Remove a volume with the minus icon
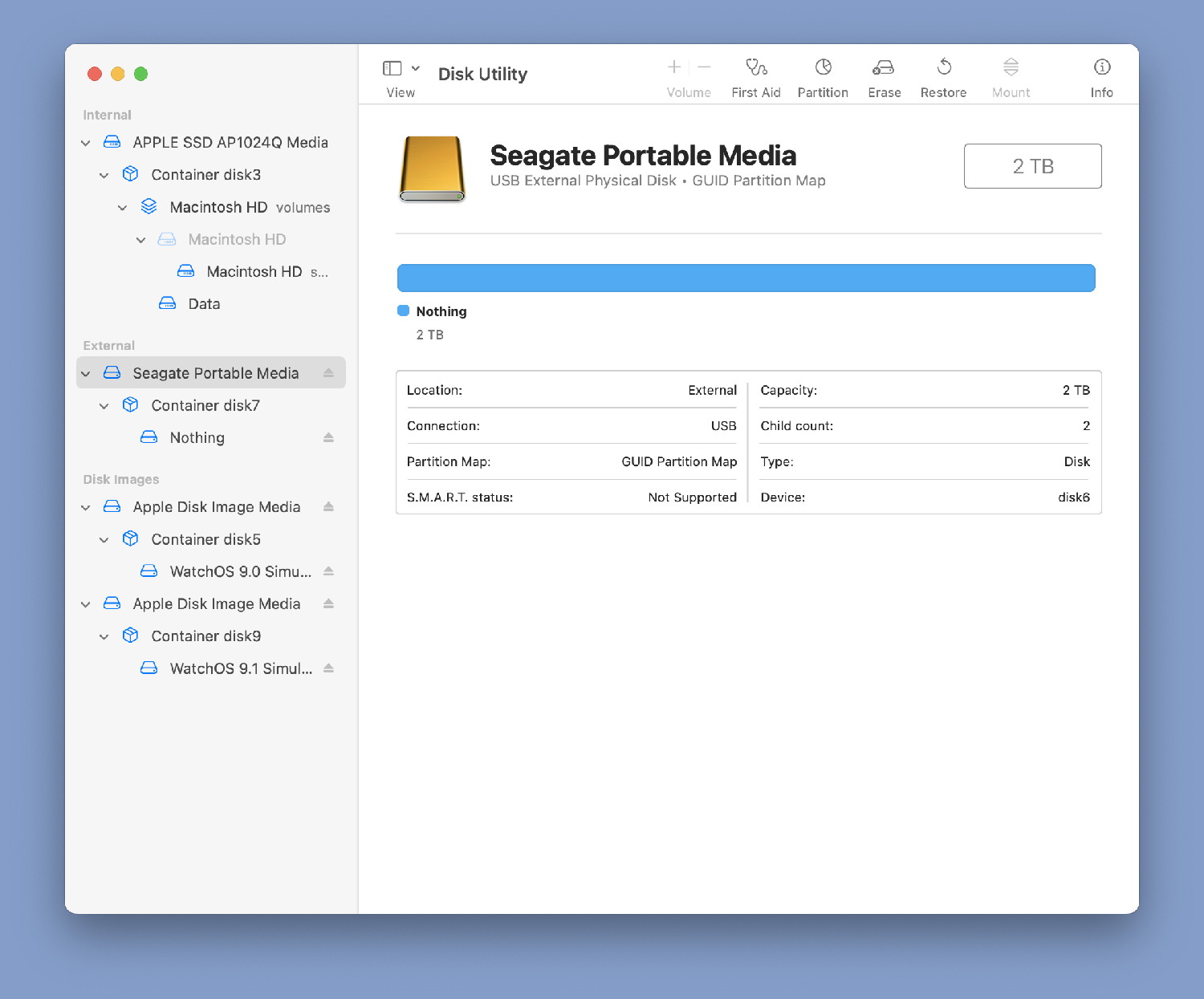The image size is (1204, 999). [704, 67]
